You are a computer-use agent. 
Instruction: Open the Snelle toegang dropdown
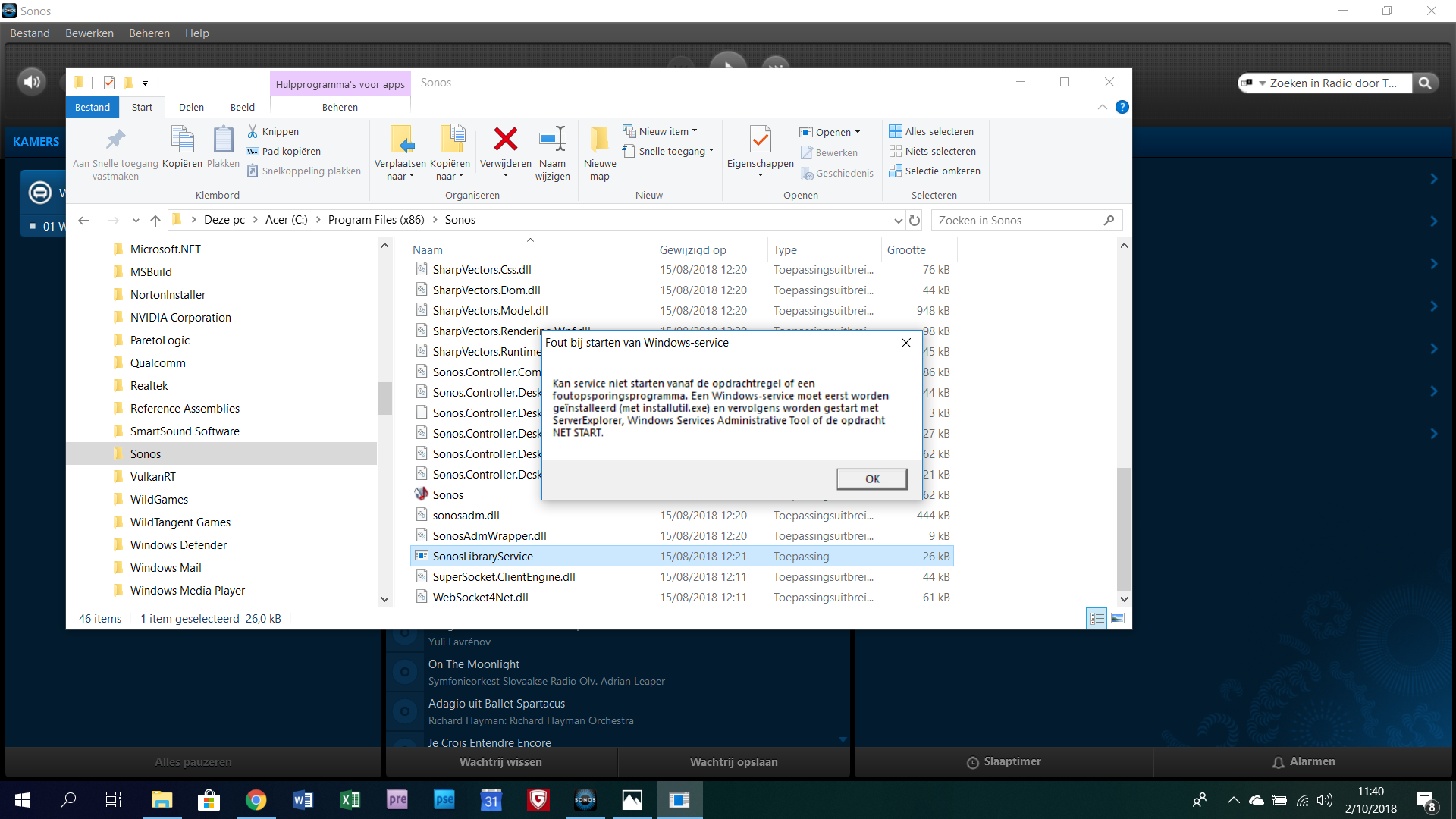pos(711,151)
